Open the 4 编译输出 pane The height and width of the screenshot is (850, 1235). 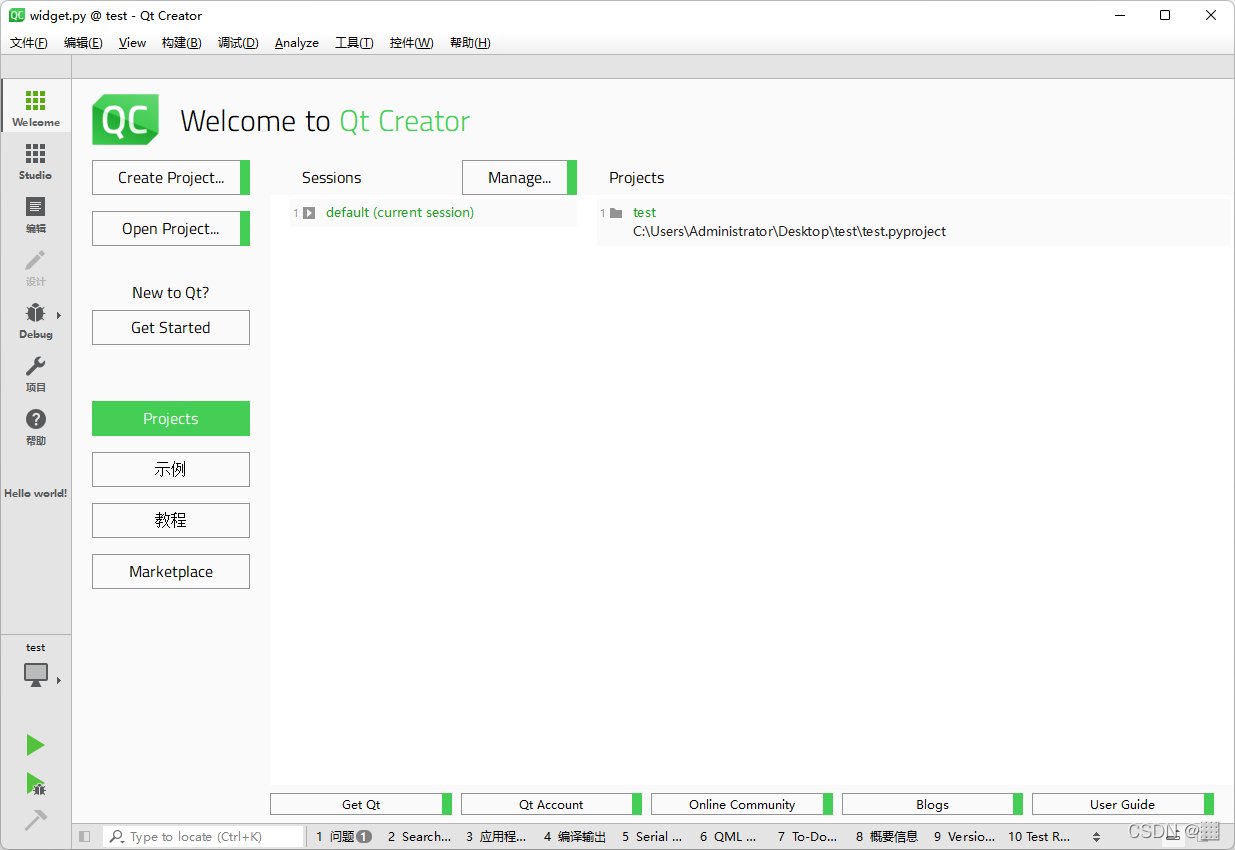tap(575, 836)
